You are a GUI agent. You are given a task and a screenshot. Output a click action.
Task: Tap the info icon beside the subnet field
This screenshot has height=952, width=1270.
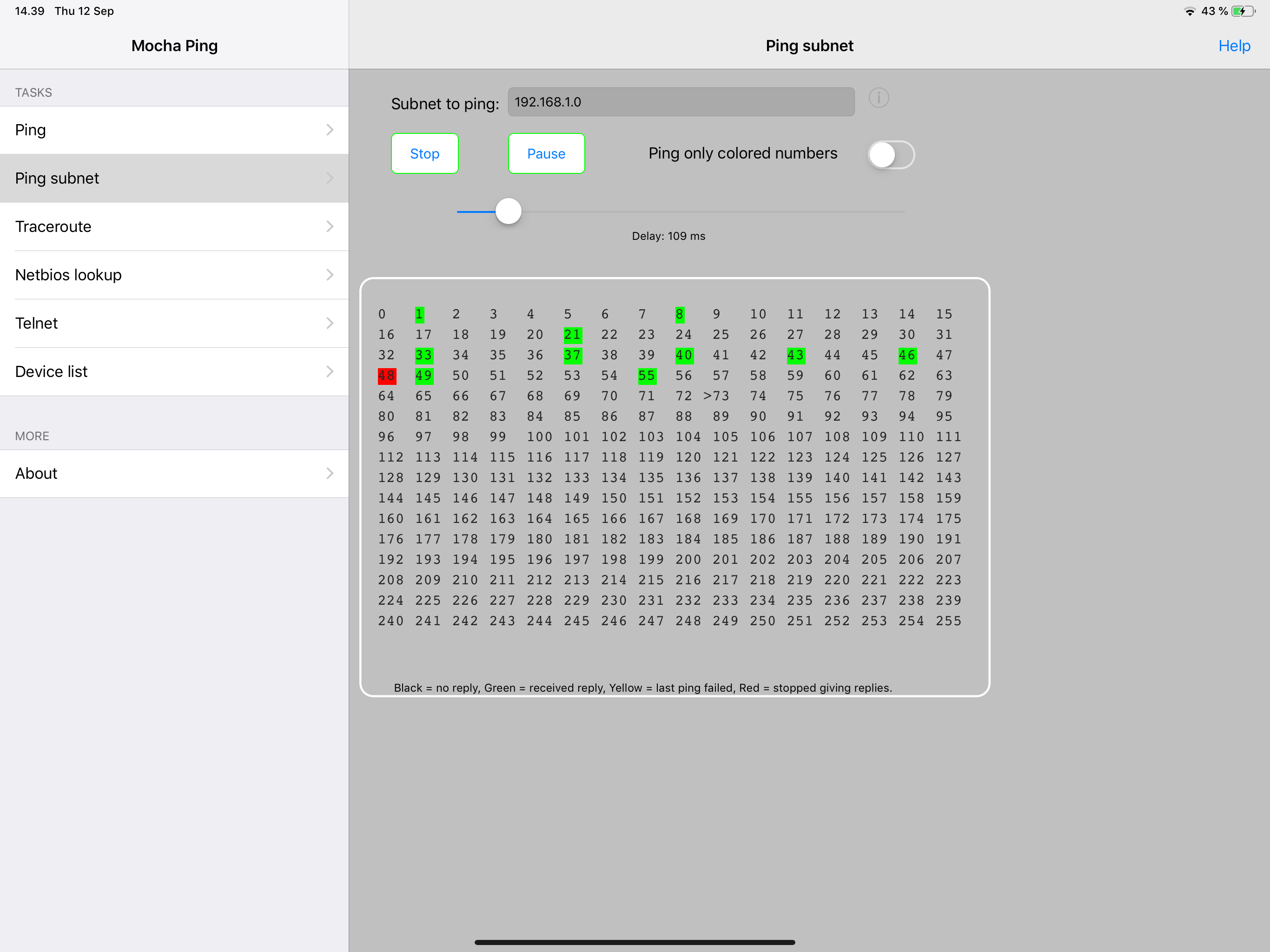click(880, 98)
